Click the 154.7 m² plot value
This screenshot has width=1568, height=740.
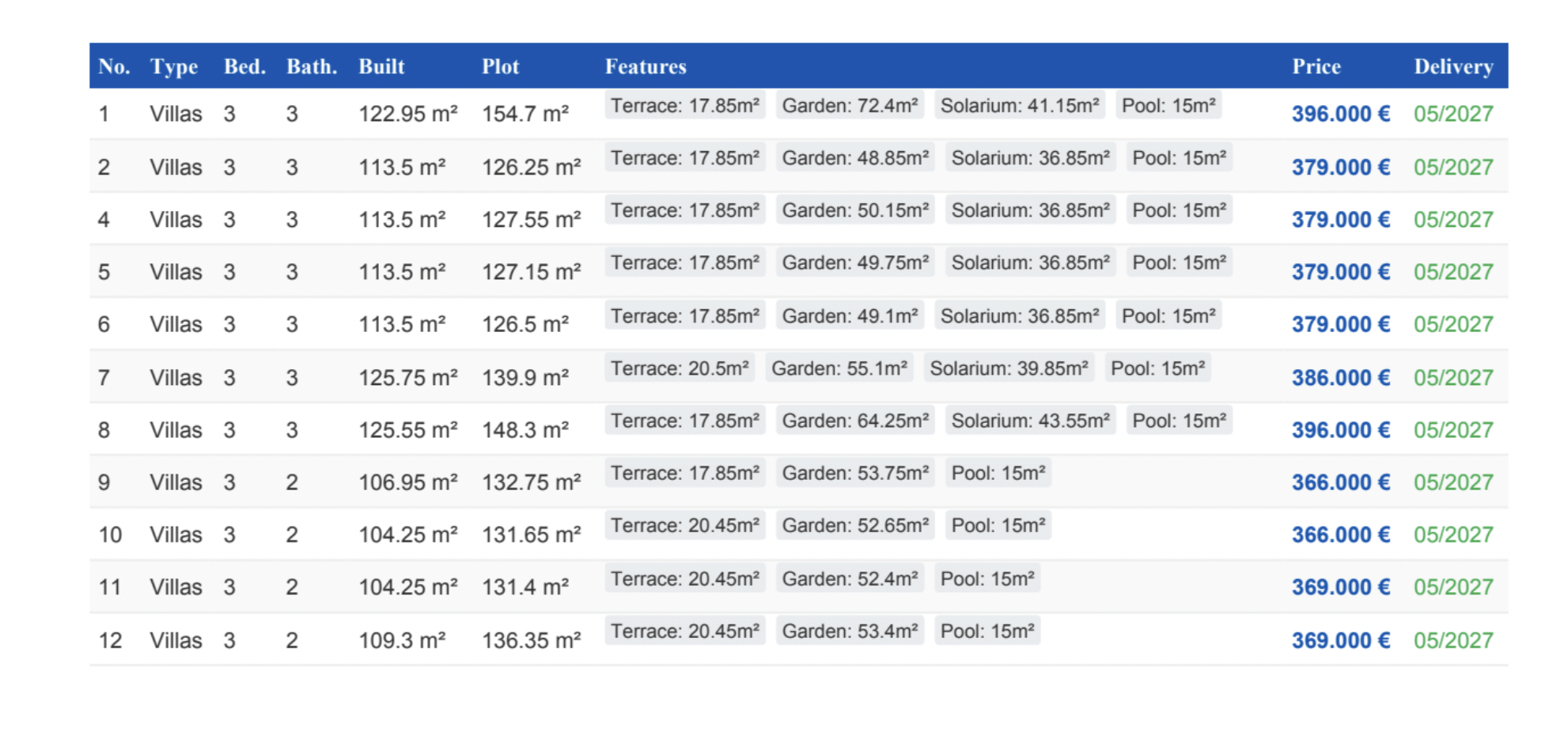coord(525,114)
